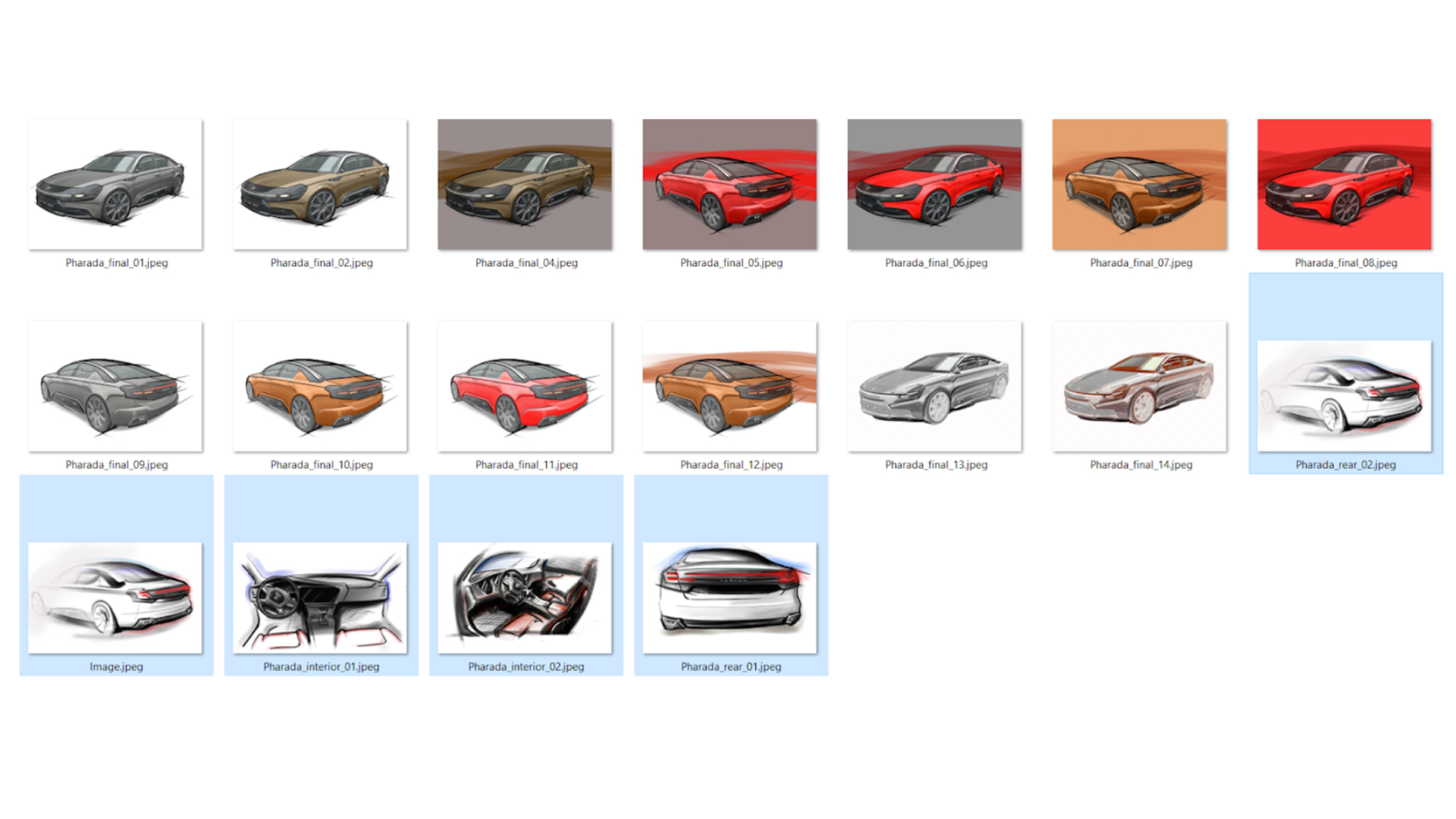
Task: Choose the Pharada_final_14.jpeg sketch thumbnail
Action: click(1139, 387)
